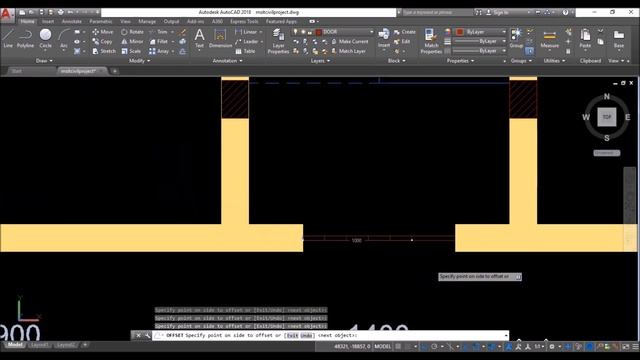
Task: Switch to the Start file tab
Action: pos(17,71)
